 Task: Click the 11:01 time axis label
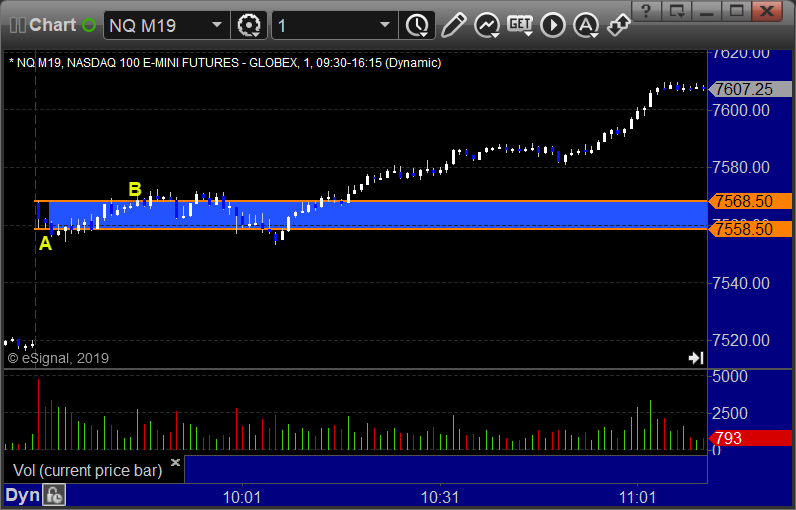pyautogui.click(x=637, y=497)
